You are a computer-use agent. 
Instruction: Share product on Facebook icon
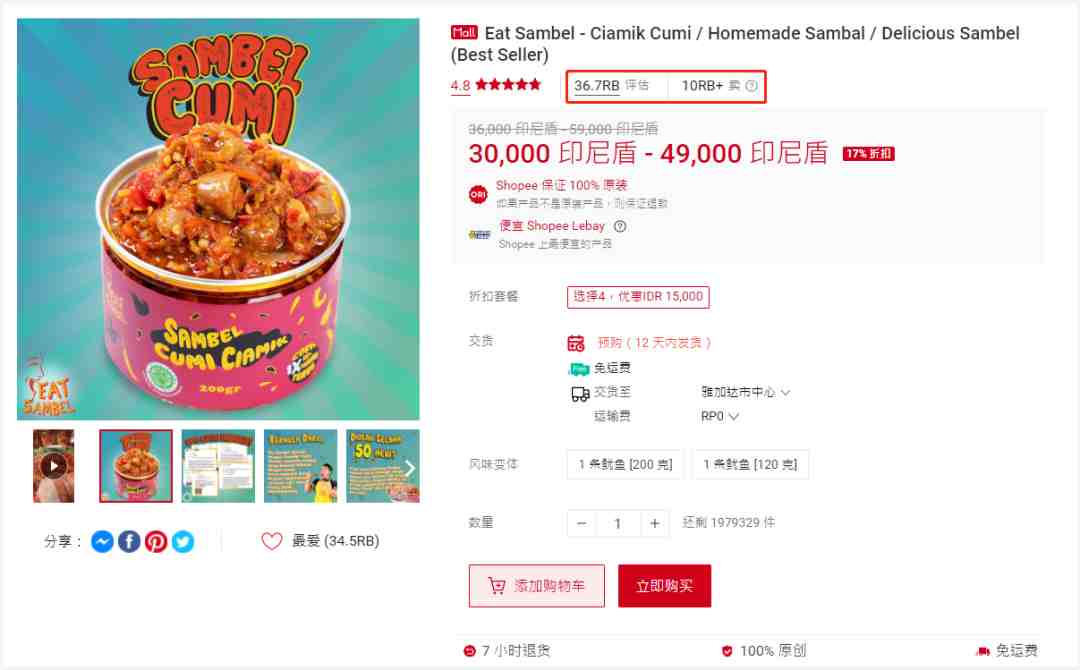click(x=129, y=542)
